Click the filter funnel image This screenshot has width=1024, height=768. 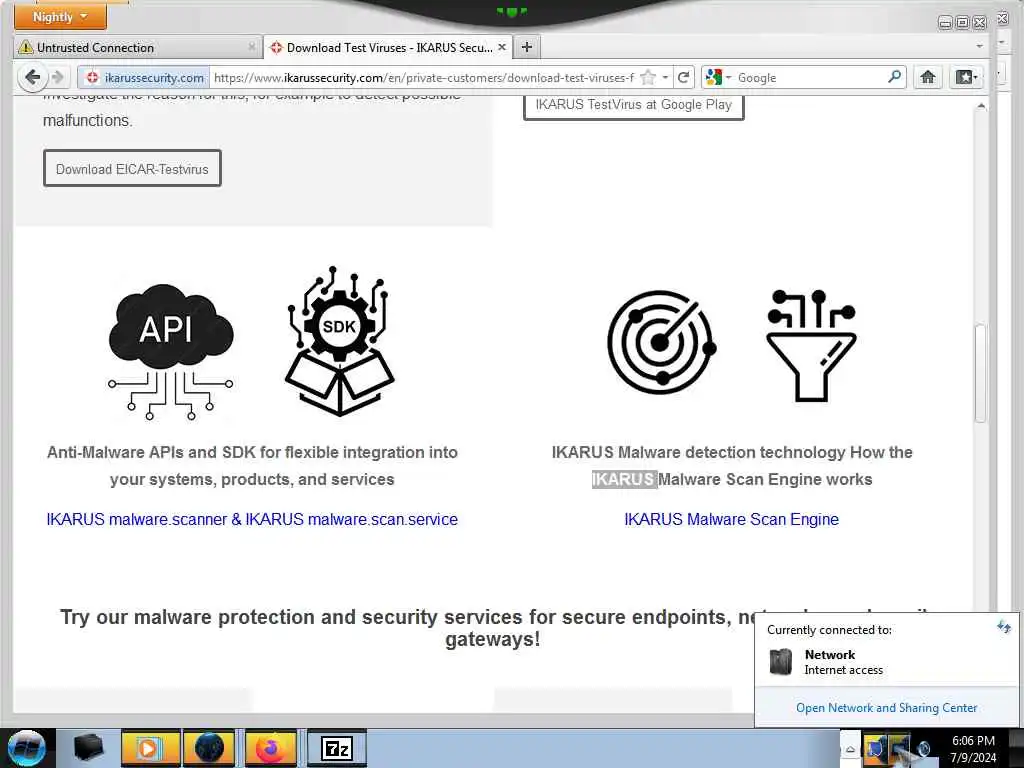pos(811,346)
